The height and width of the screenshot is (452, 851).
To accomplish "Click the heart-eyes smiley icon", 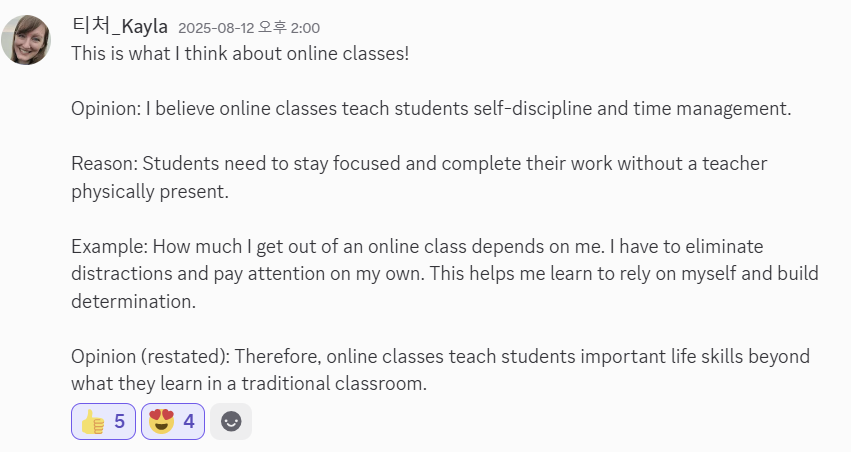I will 161,422.
